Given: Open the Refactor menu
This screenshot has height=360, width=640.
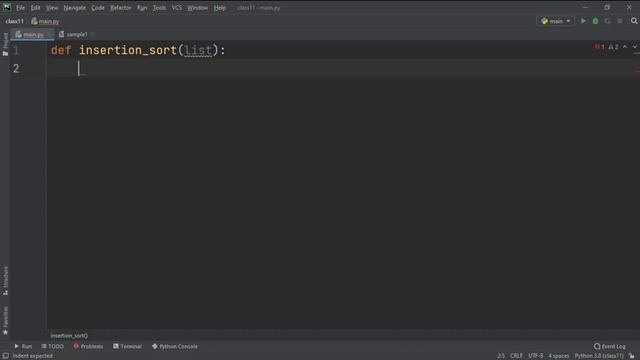Looking at the screenshot, I should [x=121, y=8].
